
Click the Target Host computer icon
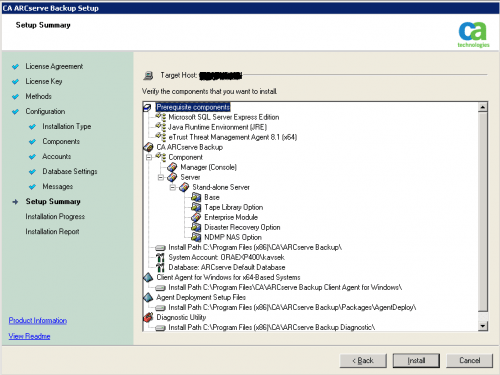(148, 76)
